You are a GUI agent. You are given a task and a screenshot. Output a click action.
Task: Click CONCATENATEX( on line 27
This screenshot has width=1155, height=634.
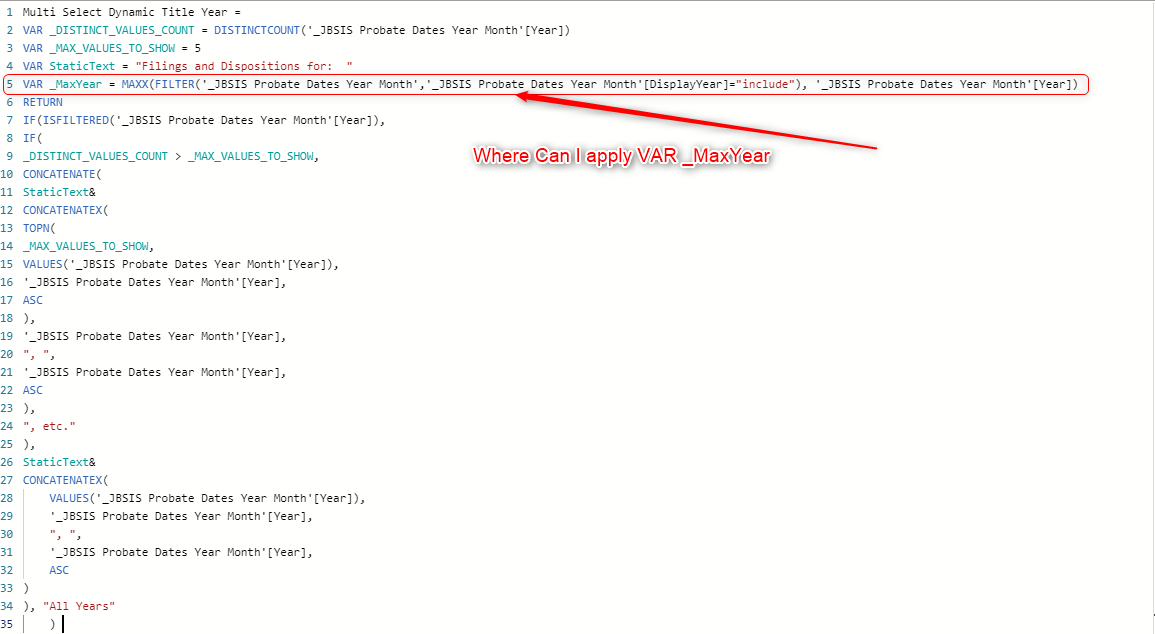[x=66, y=480]
